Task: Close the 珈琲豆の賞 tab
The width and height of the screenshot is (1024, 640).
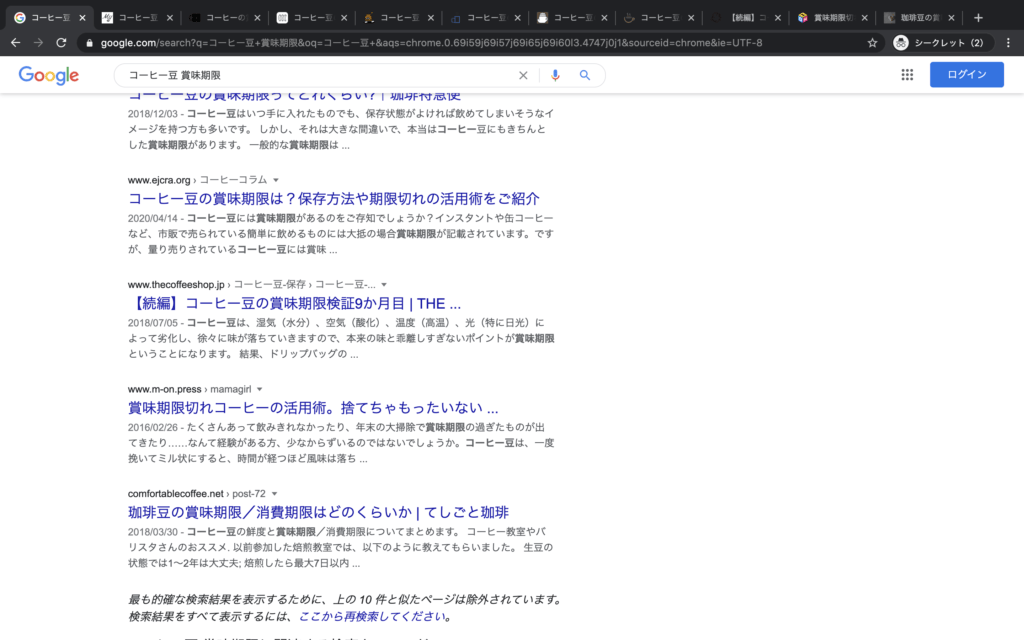Action: click(x=951, y=18)
